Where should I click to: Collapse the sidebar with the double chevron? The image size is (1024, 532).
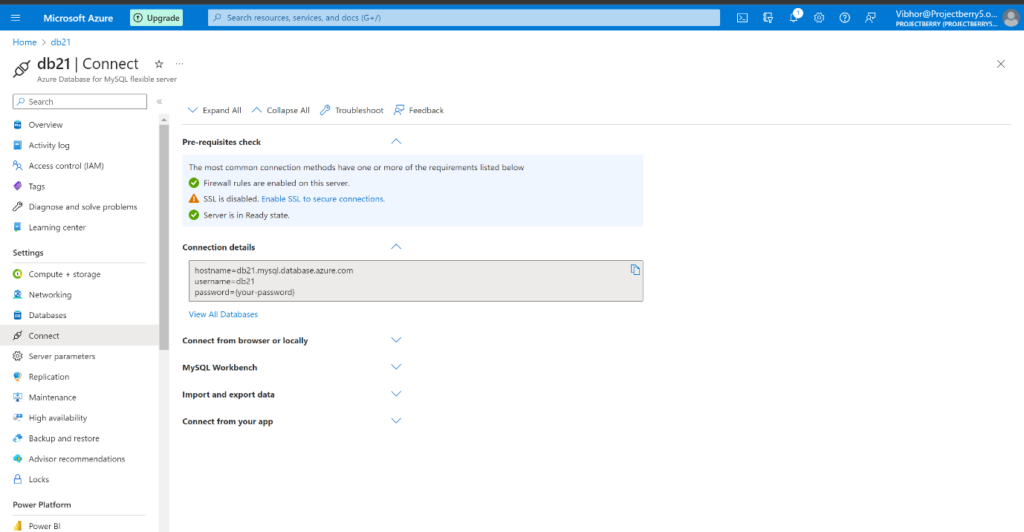tap(159, 102)
